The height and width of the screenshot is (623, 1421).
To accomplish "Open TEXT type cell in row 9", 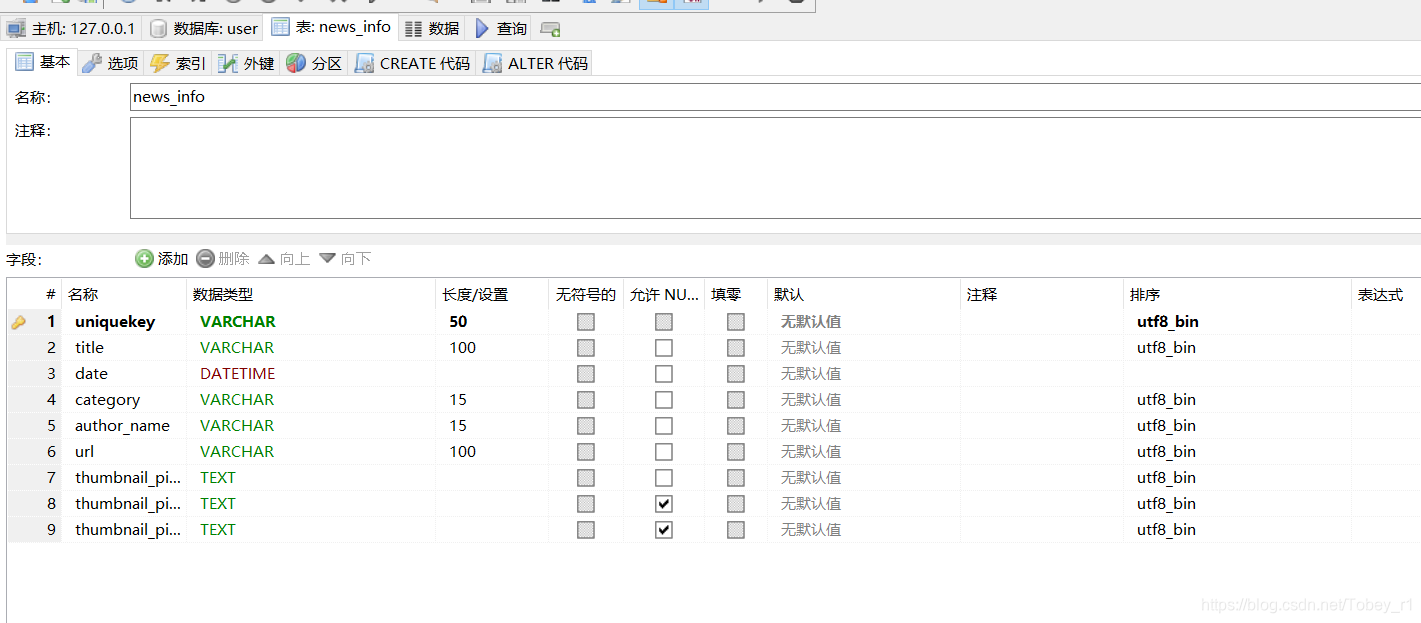I will click(218, 530).
